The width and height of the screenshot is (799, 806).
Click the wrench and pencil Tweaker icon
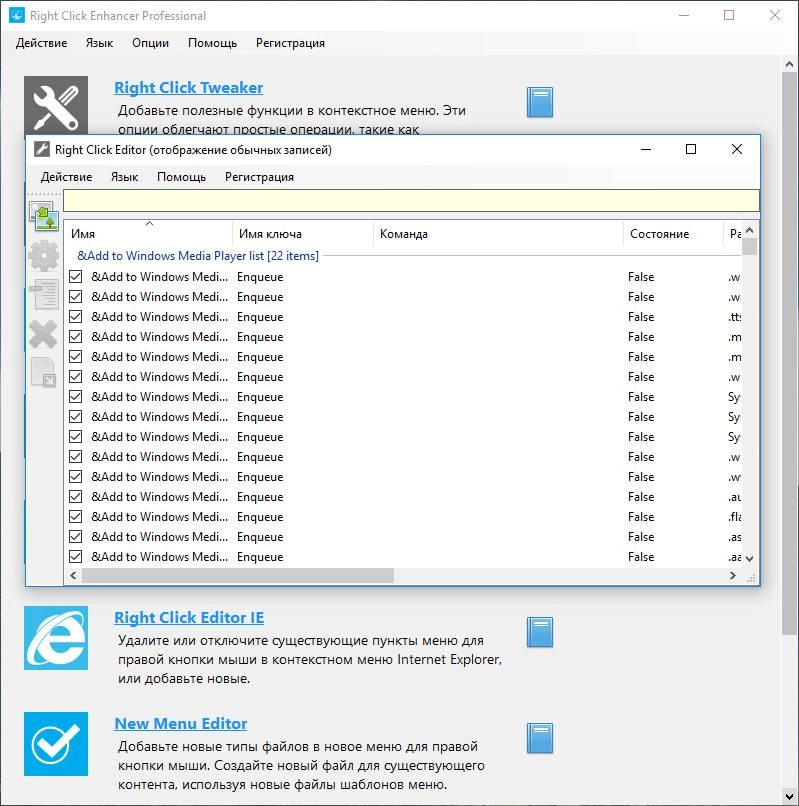click(x=56, y=105)
